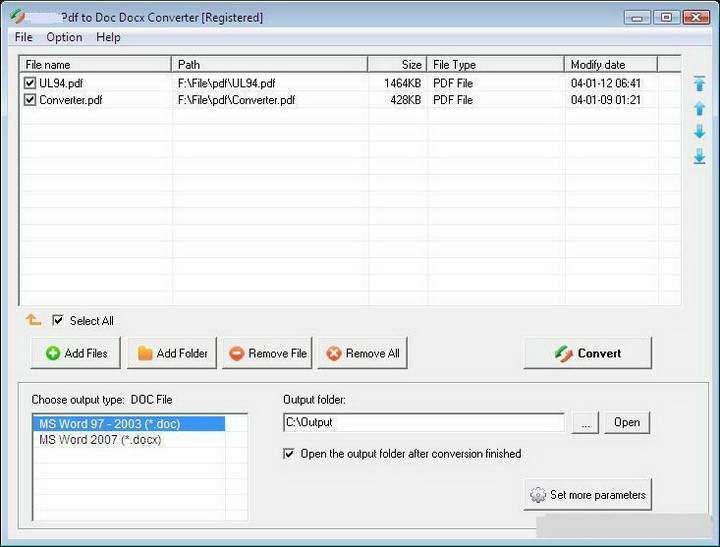
Task: Click path F:\File\pdf\Converter.pdf
Action: [236, 100]
